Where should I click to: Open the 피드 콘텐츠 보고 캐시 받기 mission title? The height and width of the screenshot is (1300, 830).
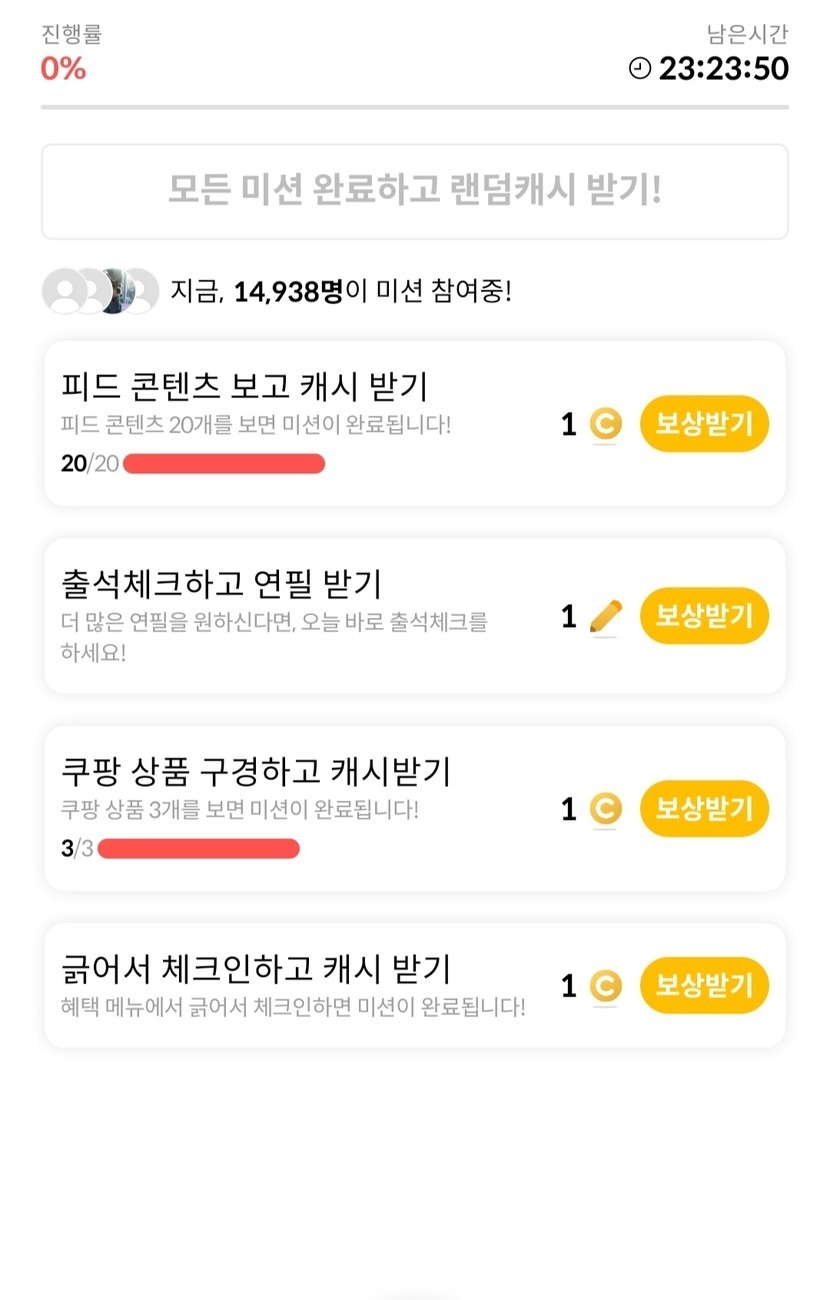coord(244,385)
